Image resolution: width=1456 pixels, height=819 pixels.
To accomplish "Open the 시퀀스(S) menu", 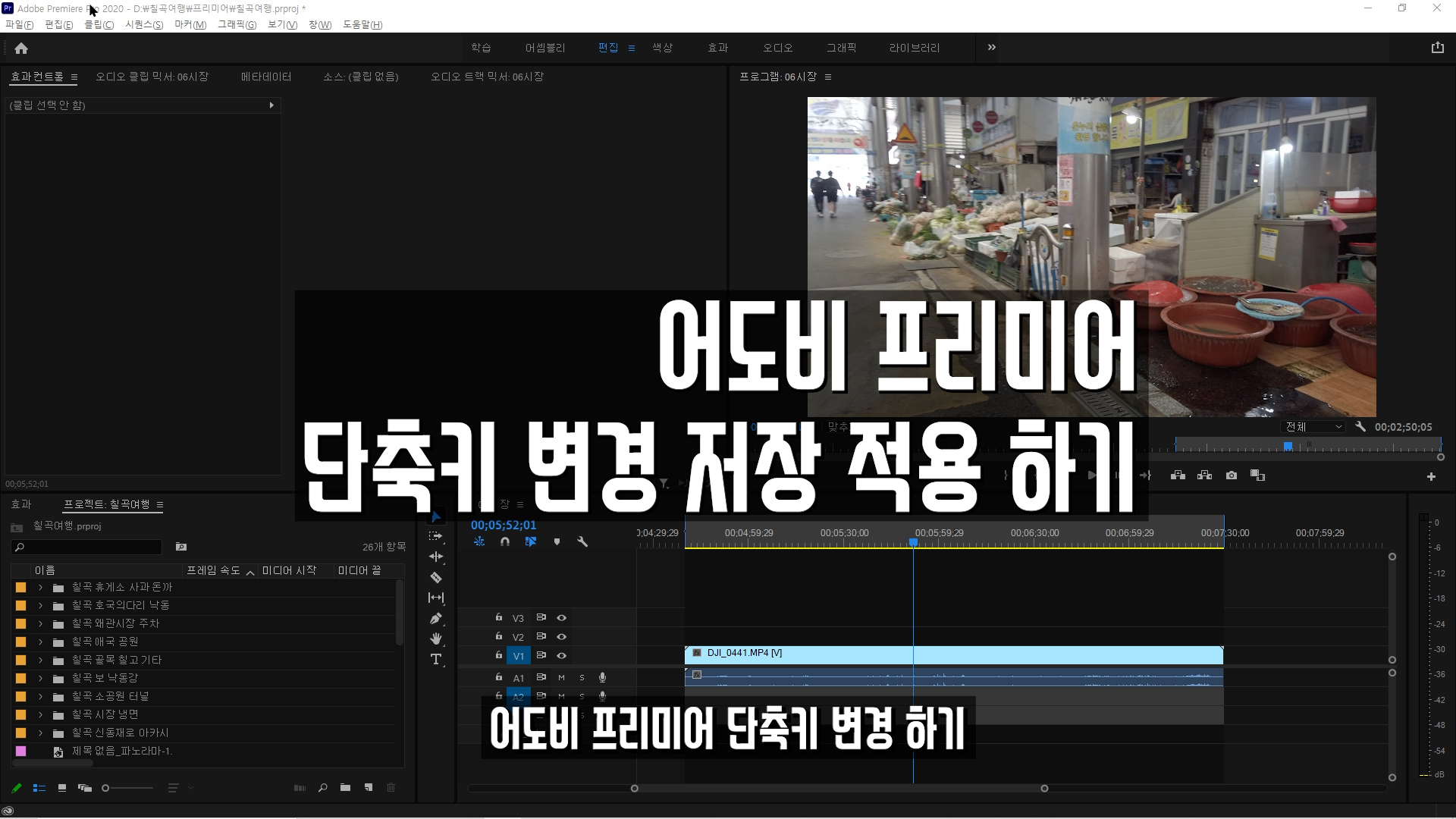I will tap(144, 25).
